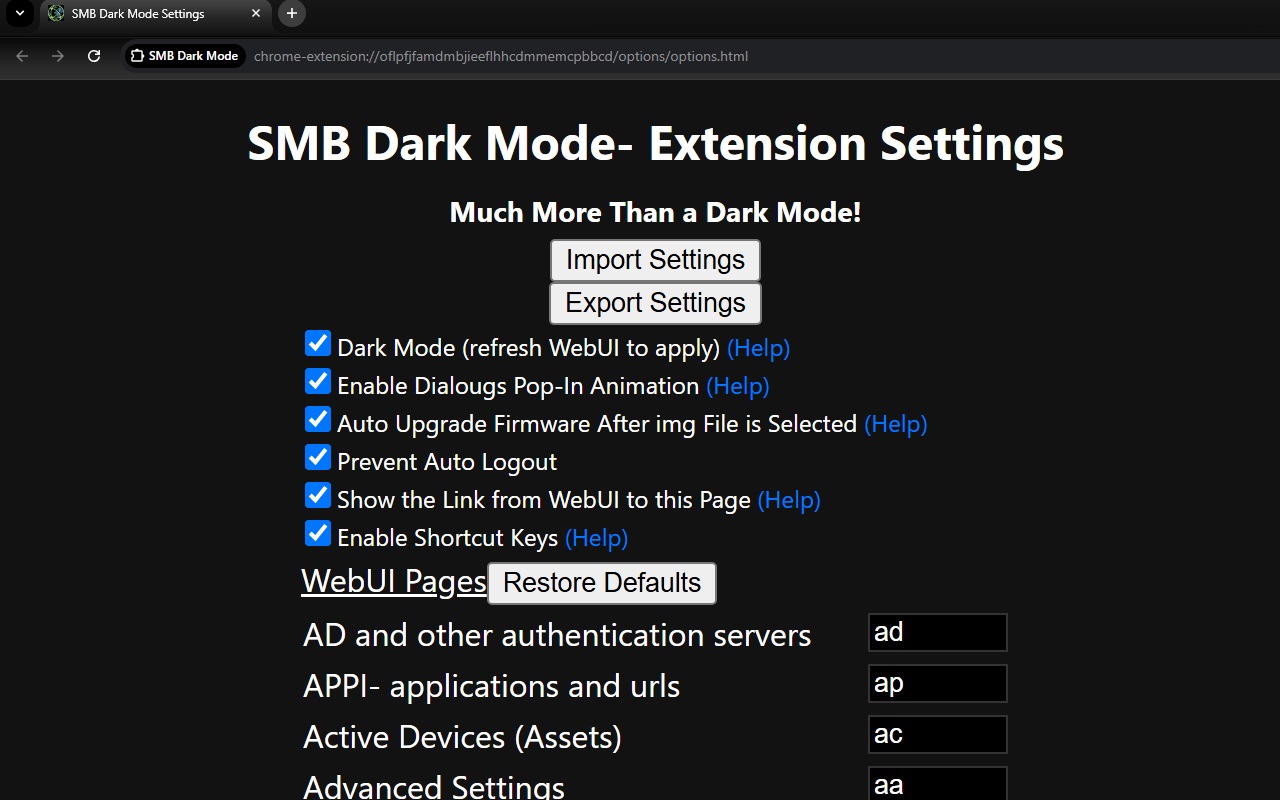
Task: Open Help link for Auto Upgrade Firmware
Action: pos(895,424)
